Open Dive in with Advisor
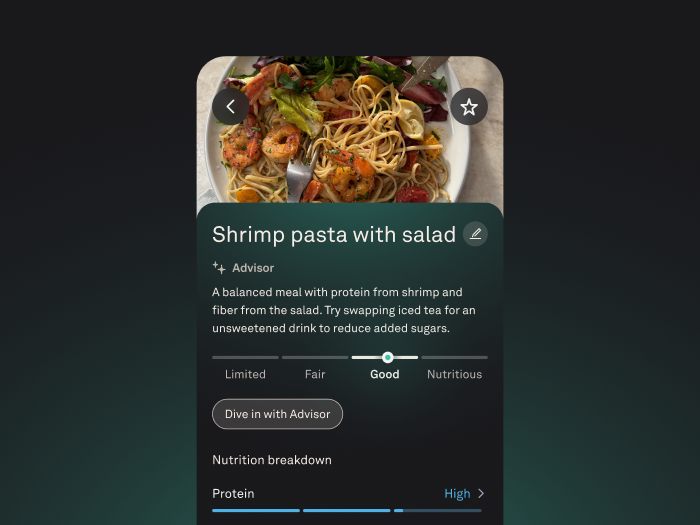Image resolution: width=700 pixels, height=525 pixels. (x=277, y=414)
